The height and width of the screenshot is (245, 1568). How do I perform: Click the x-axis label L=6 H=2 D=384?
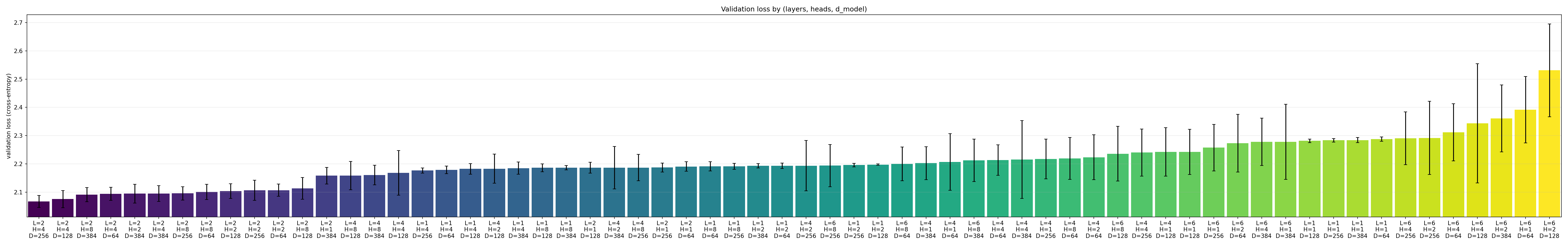pos(1501,229)
